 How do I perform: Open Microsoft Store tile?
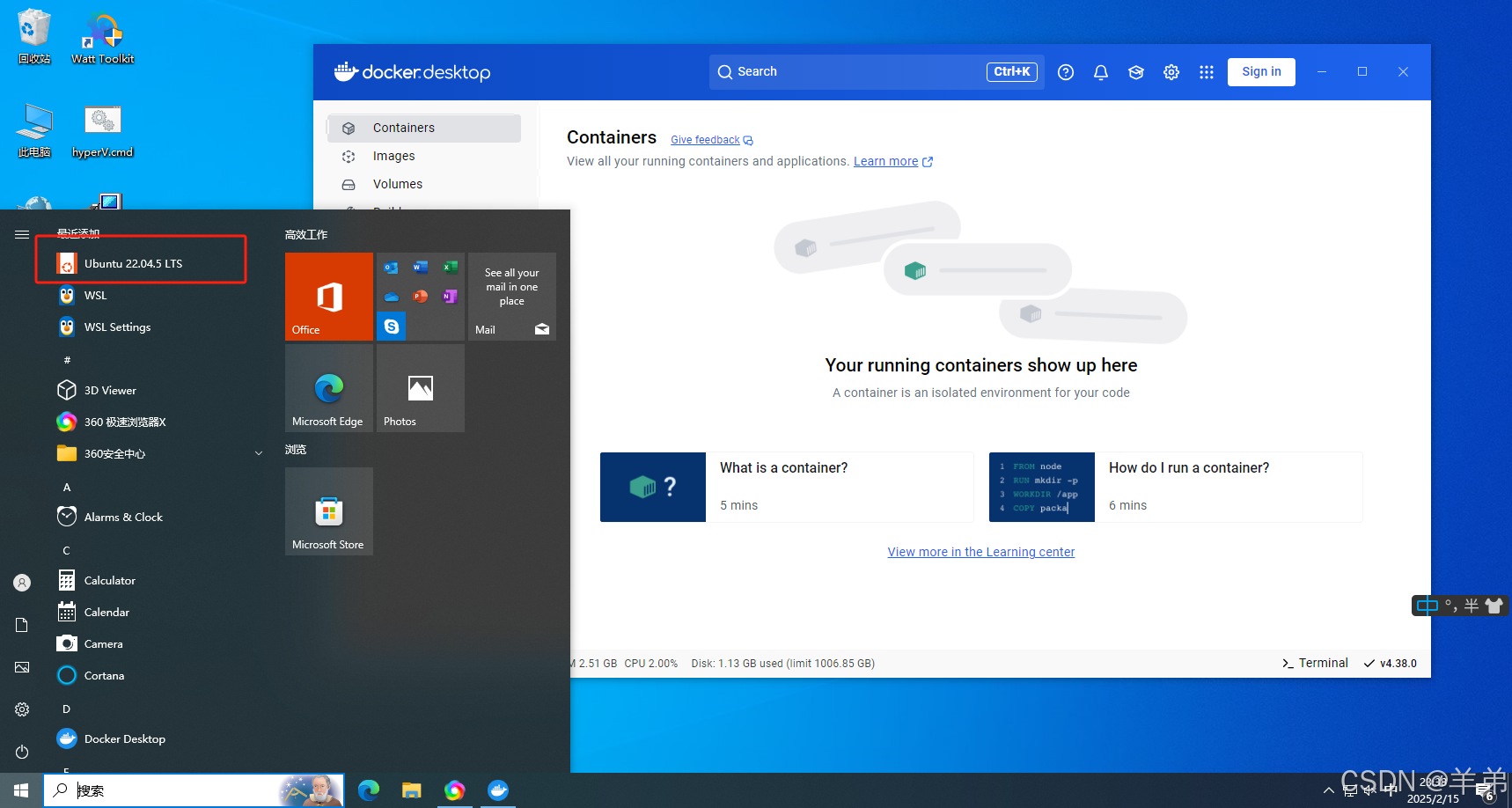(329, 511)
